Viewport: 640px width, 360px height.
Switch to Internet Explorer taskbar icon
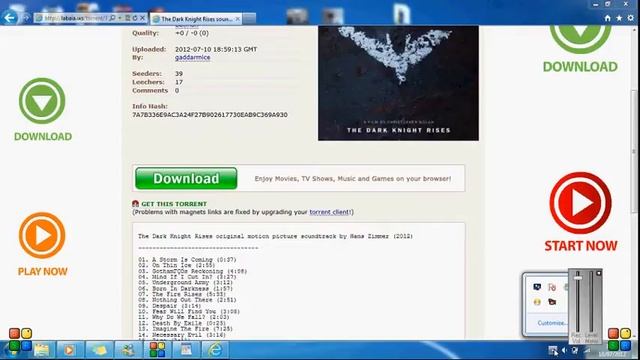(215, 350)
